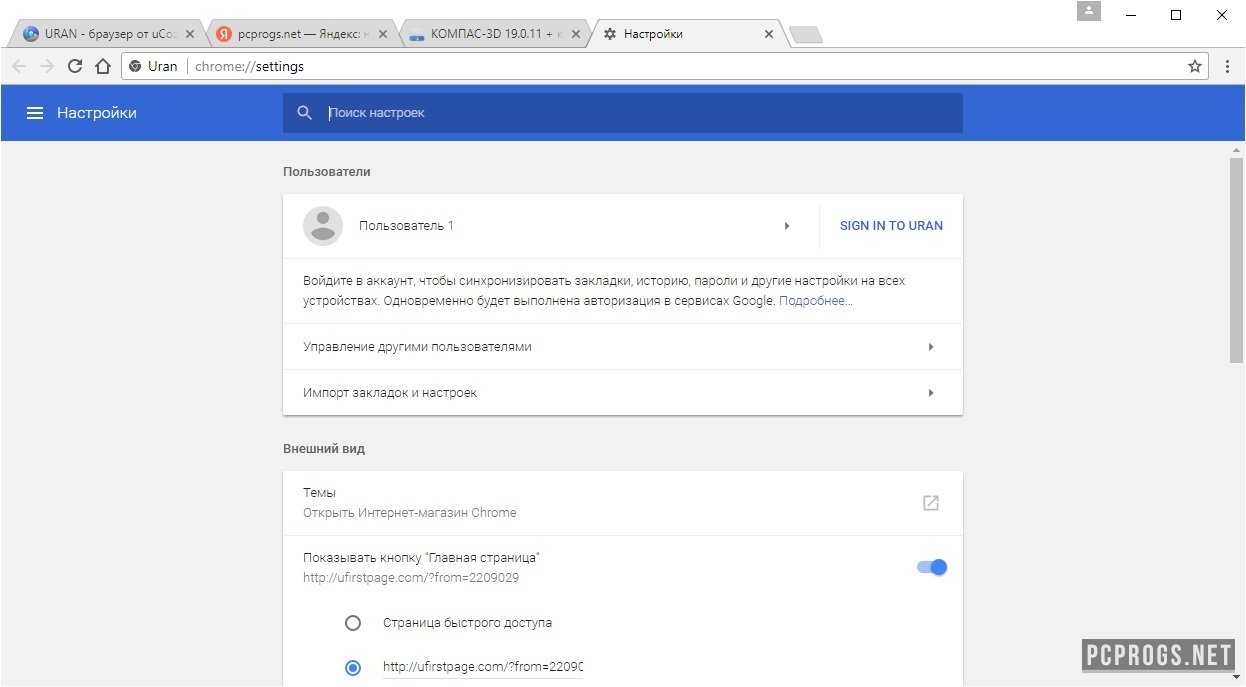1246x687 pixels.
Task: Expand Импорт закладок и настроек row
Action: [931, 393]
